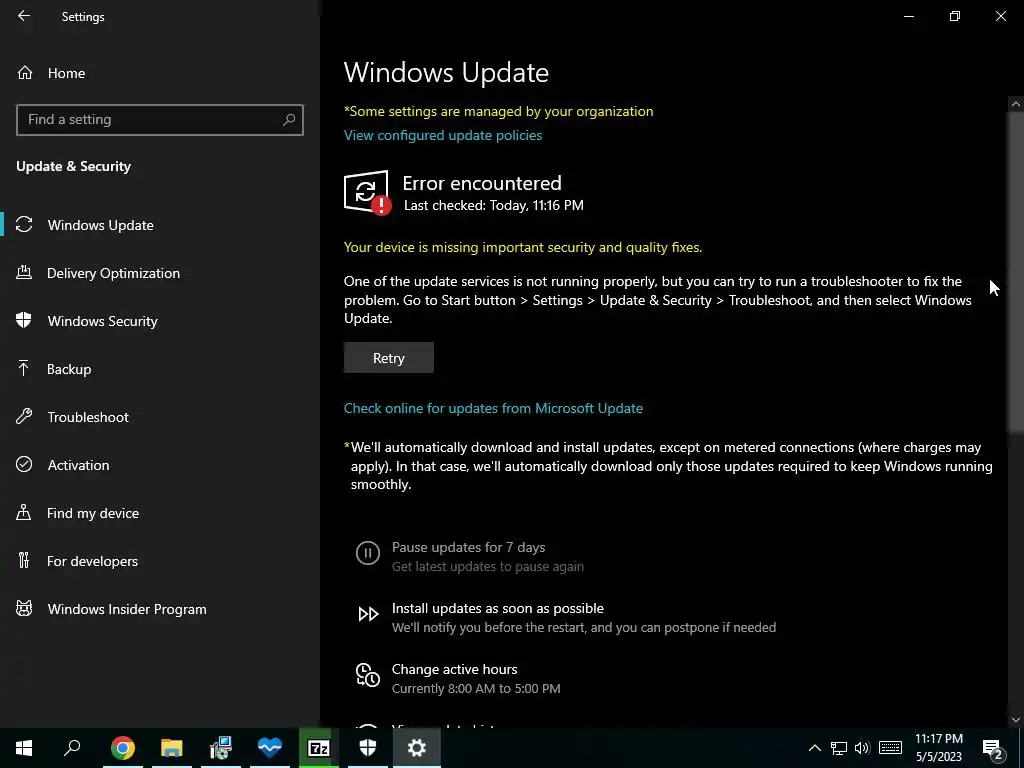Open the Troubleshoot section

88,417
